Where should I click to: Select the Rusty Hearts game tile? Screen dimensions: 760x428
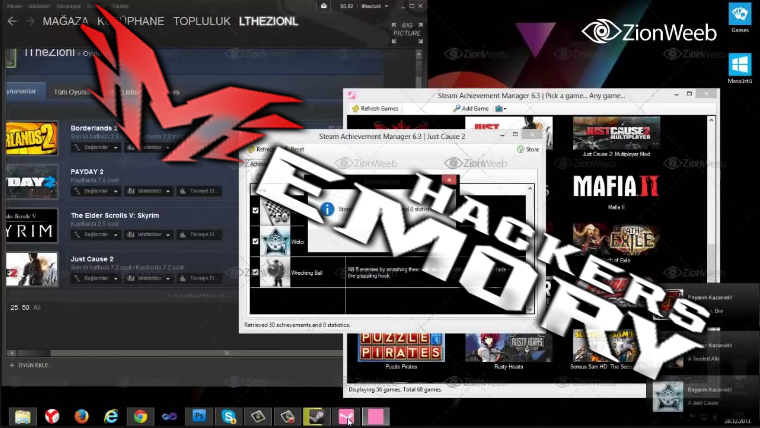pyautogui.click(x=508, y=351)
